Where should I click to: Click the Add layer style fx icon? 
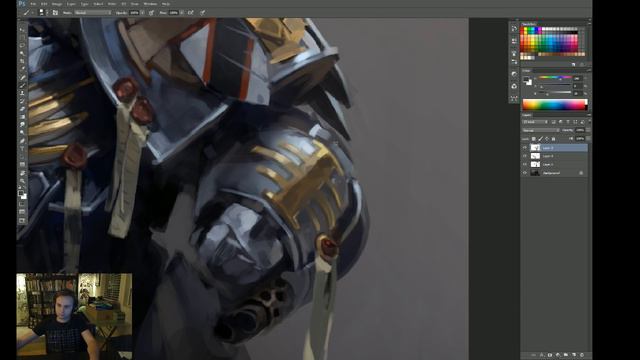542,355
